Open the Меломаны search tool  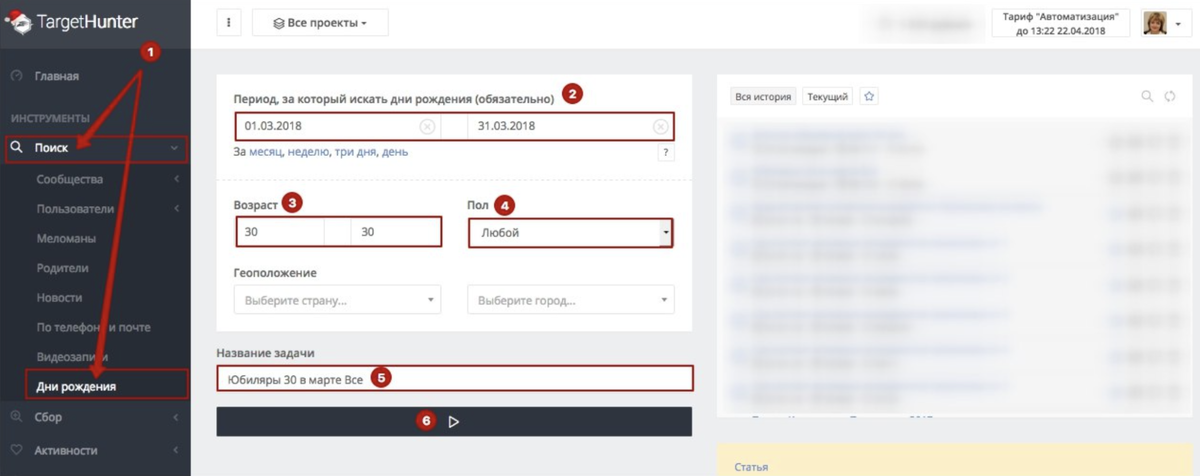click(x=66, y=238)
